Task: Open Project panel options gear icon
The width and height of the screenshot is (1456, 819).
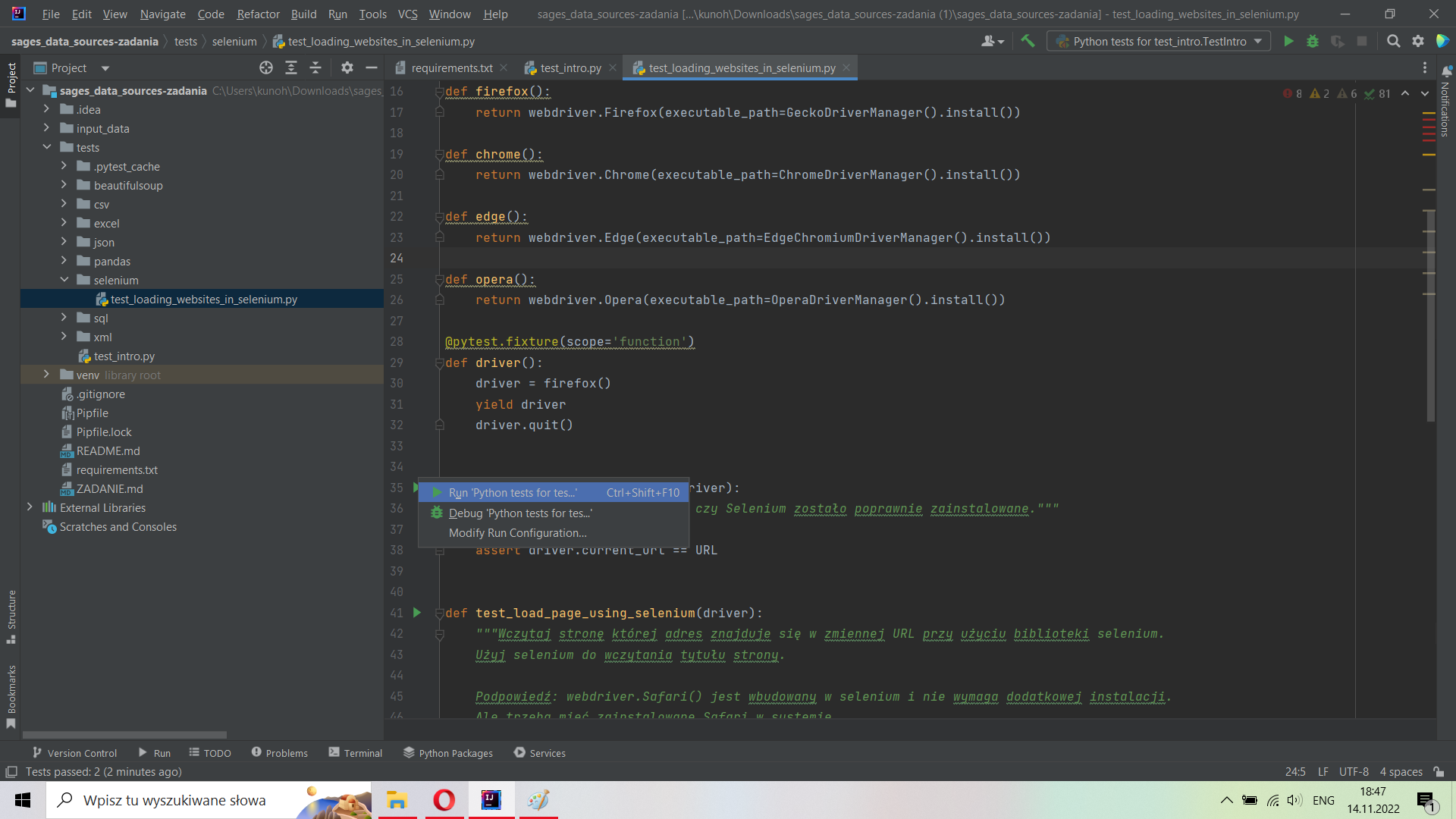Action: click(347, 68)
